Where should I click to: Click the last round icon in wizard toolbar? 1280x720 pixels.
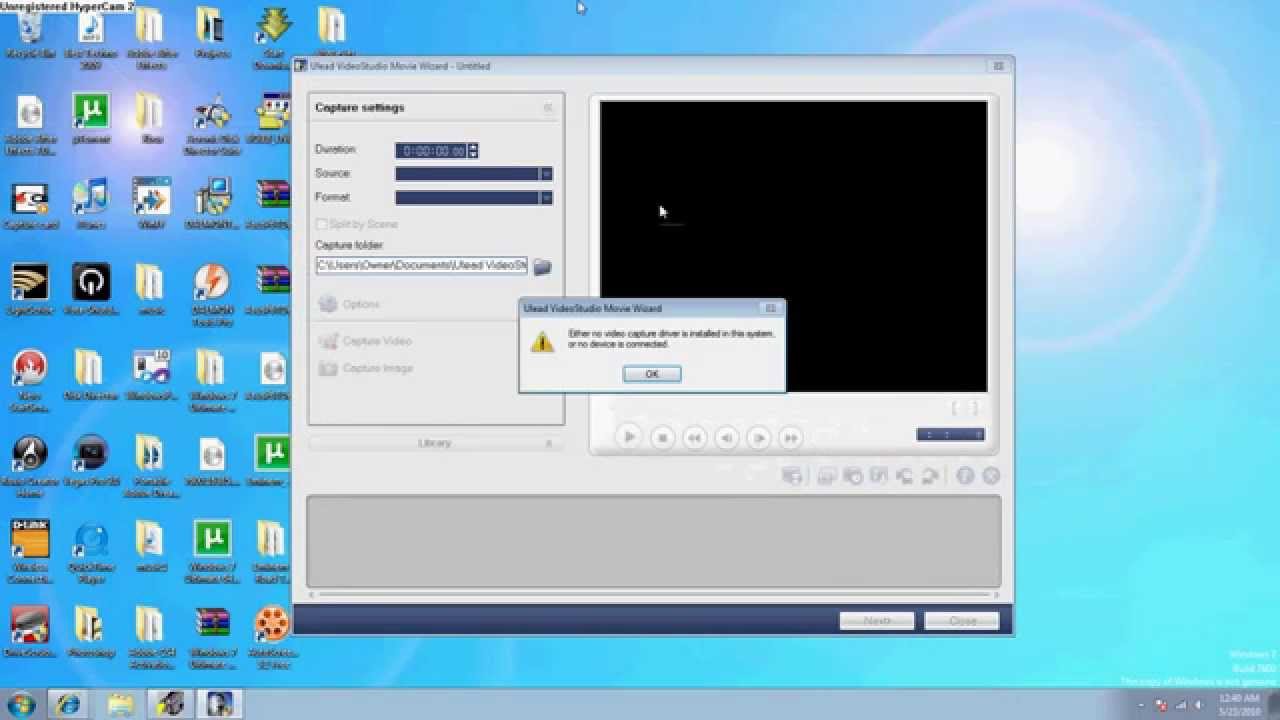pyautogui.click(x=991, y=476)
